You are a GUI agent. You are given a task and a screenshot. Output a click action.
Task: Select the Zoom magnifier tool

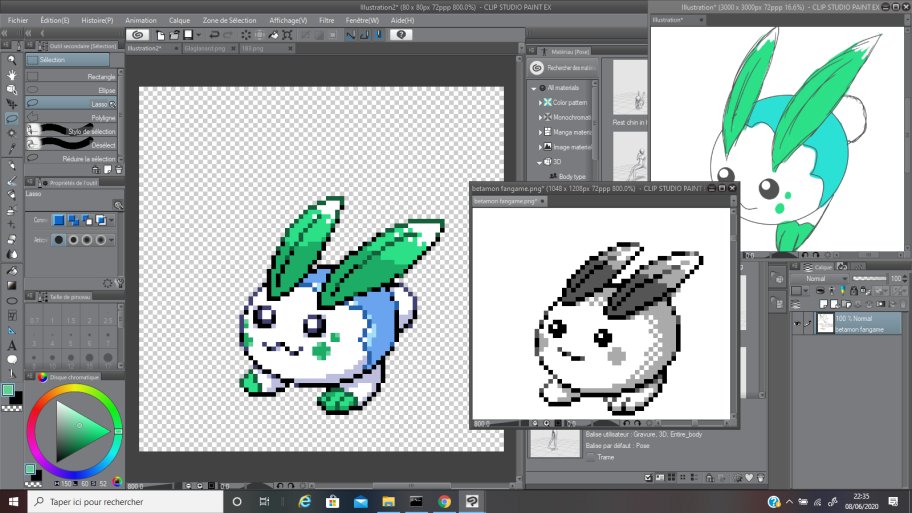click(x=12, y=60)
